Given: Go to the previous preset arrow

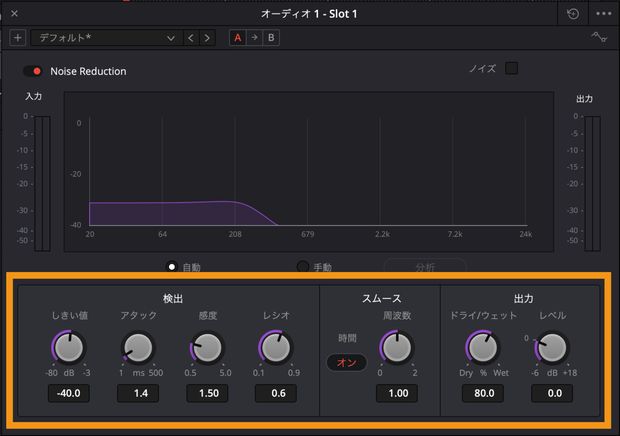Looking at the screenshot, I should click(191, 38).
